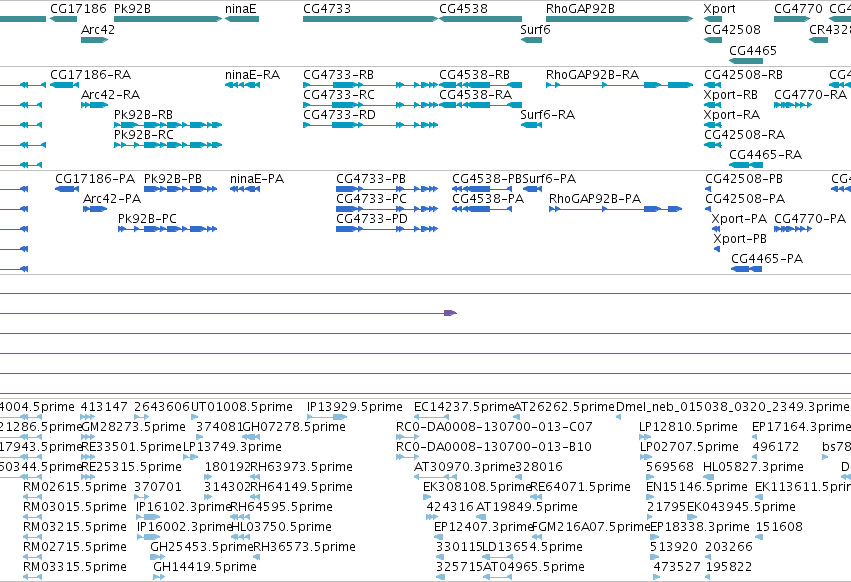This screenshot has height=582, width=851.
Task: Click the RE33501.5prime EST label
Action: (131, 447)
